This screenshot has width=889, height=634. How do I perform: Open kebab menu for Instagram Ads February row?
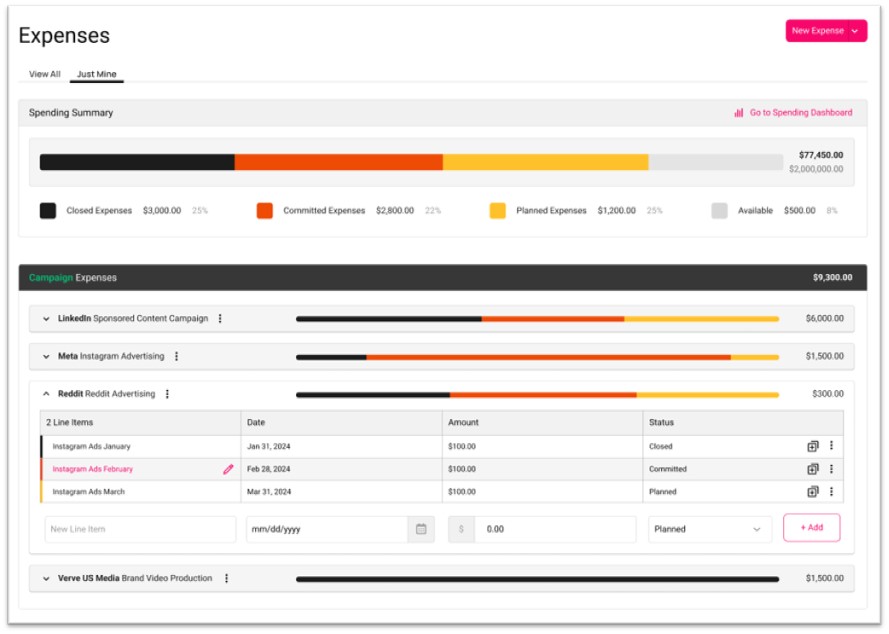[831, 469]
